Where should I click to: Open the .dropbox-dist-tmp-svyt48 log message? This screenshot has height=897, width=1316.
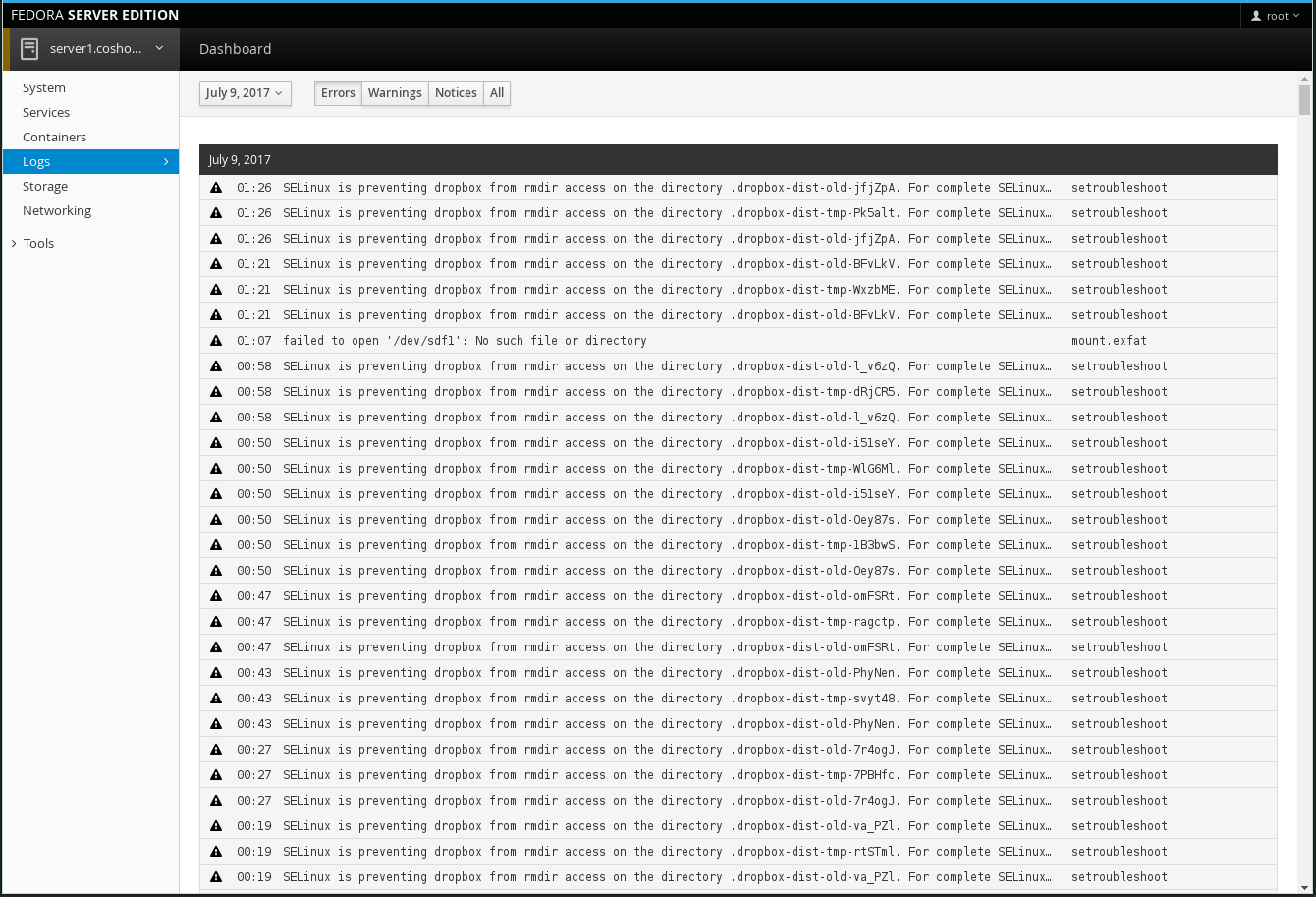666,699
